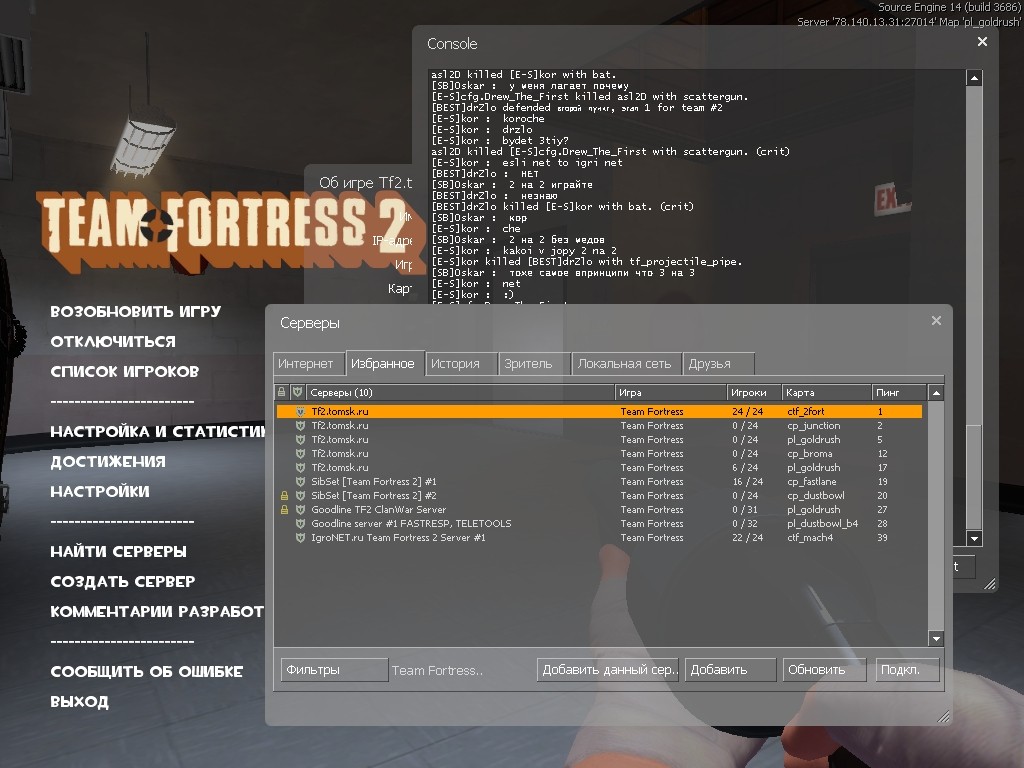Open КОММЕНТАРИИ РАЗРАБОТЧИКОВ menu item
The height and width of the screenshot is (768, 1024).
(x=157, y=612)
